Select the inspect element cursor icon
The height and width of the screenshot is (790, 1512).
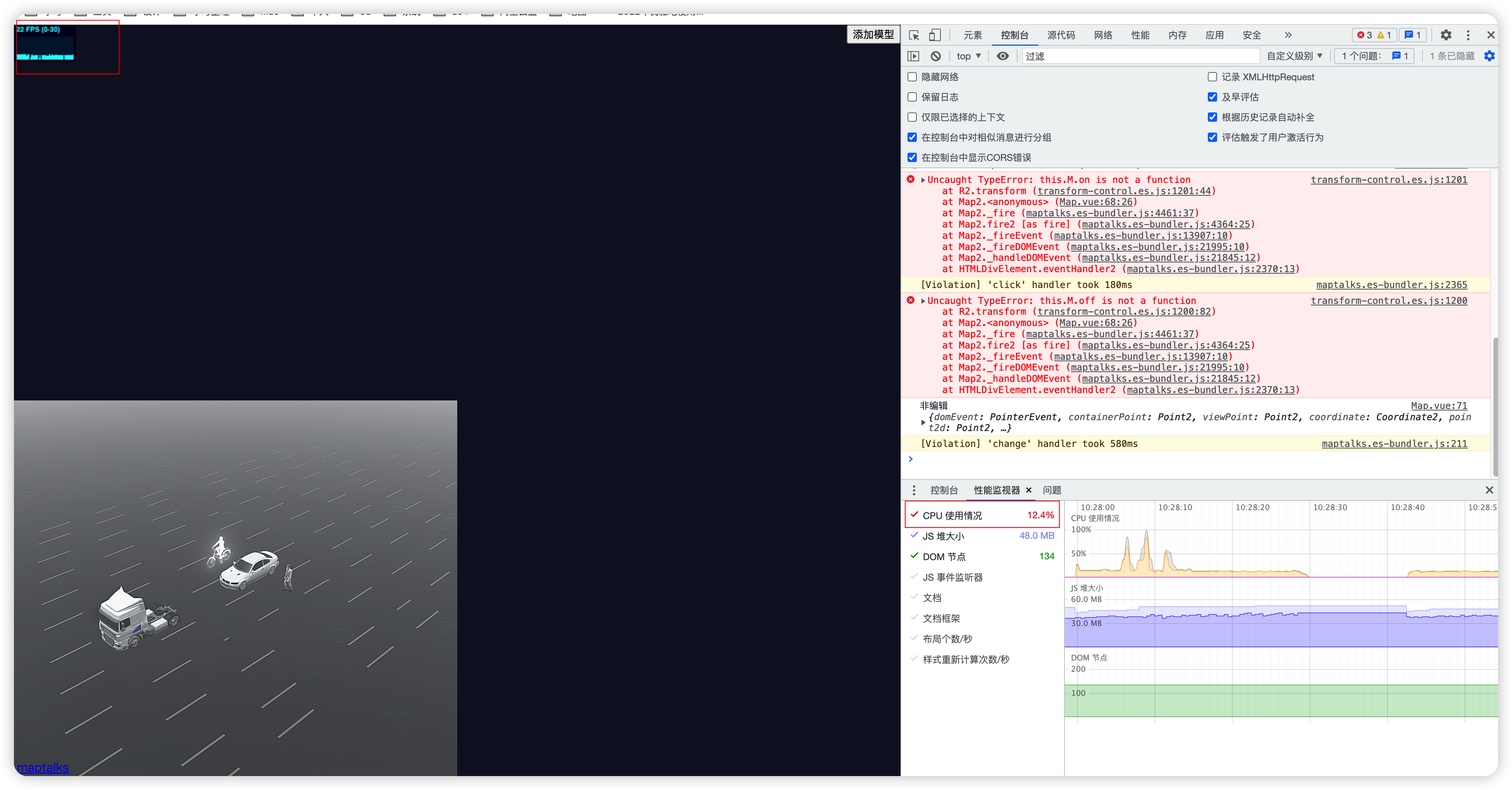point(913,35)
